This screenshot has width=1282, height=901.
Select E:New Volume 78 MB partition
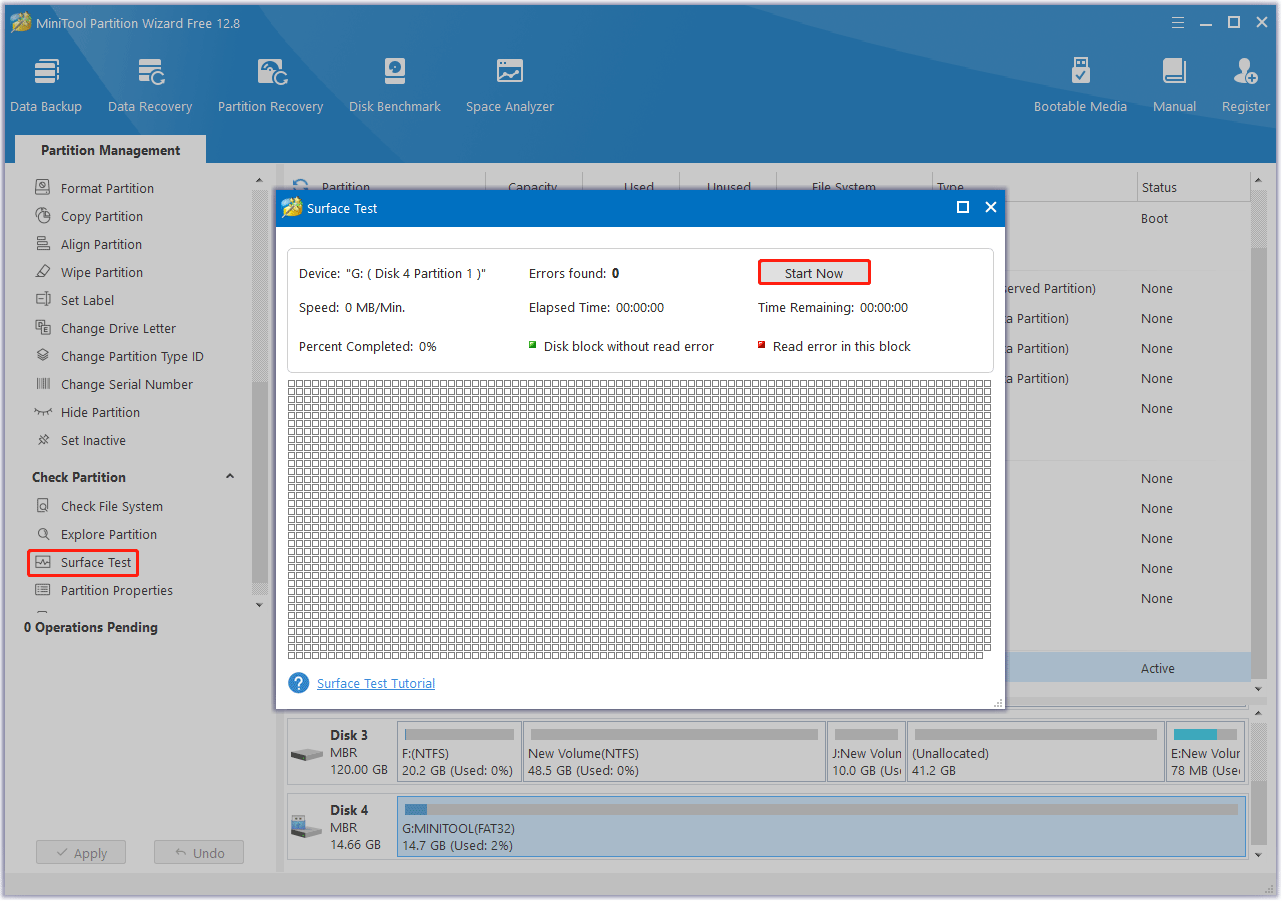click(x=1206, y=751)
